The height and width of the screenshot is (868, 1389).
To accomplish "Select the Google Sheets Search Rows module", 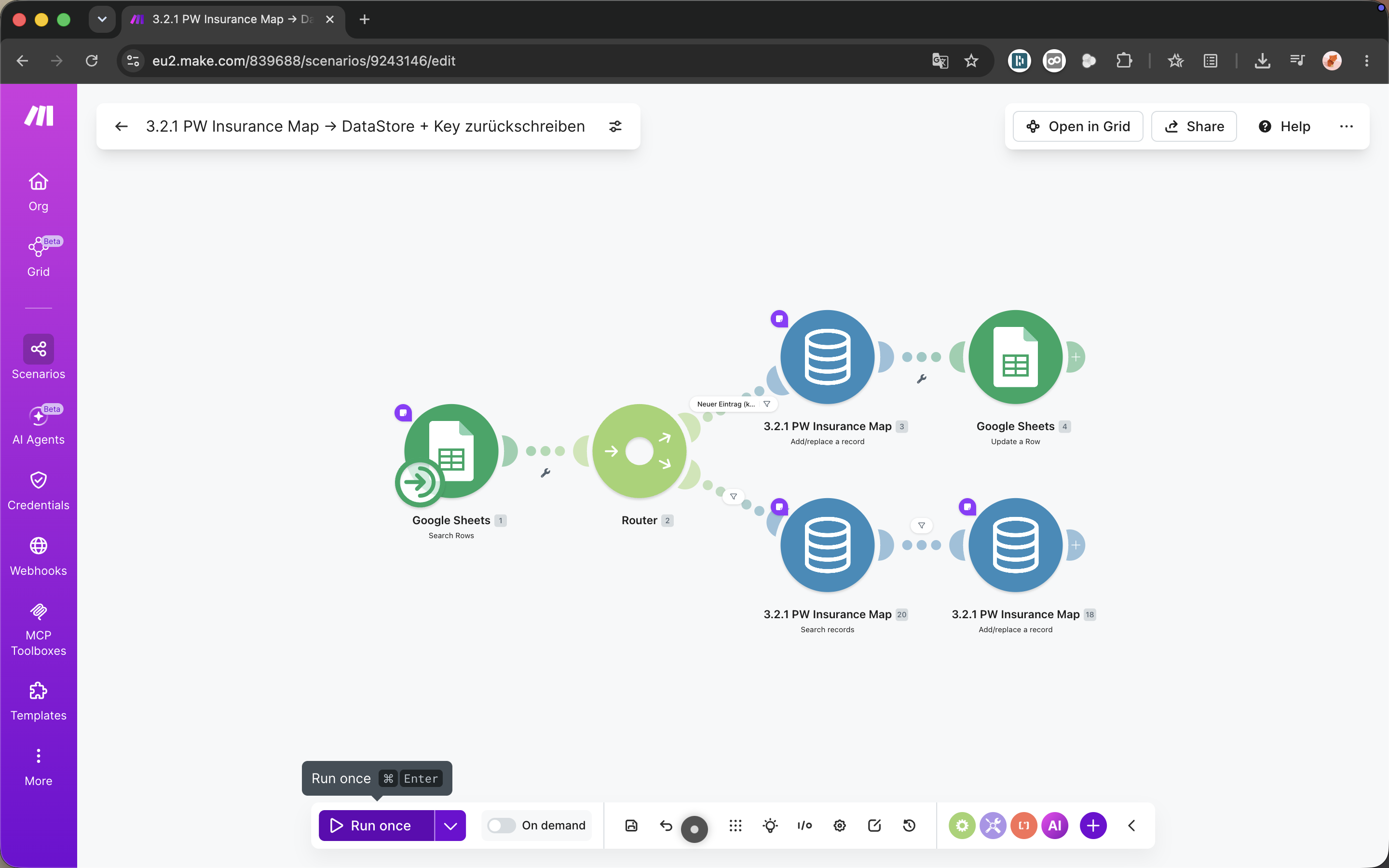I will click(x=451, y=451).
